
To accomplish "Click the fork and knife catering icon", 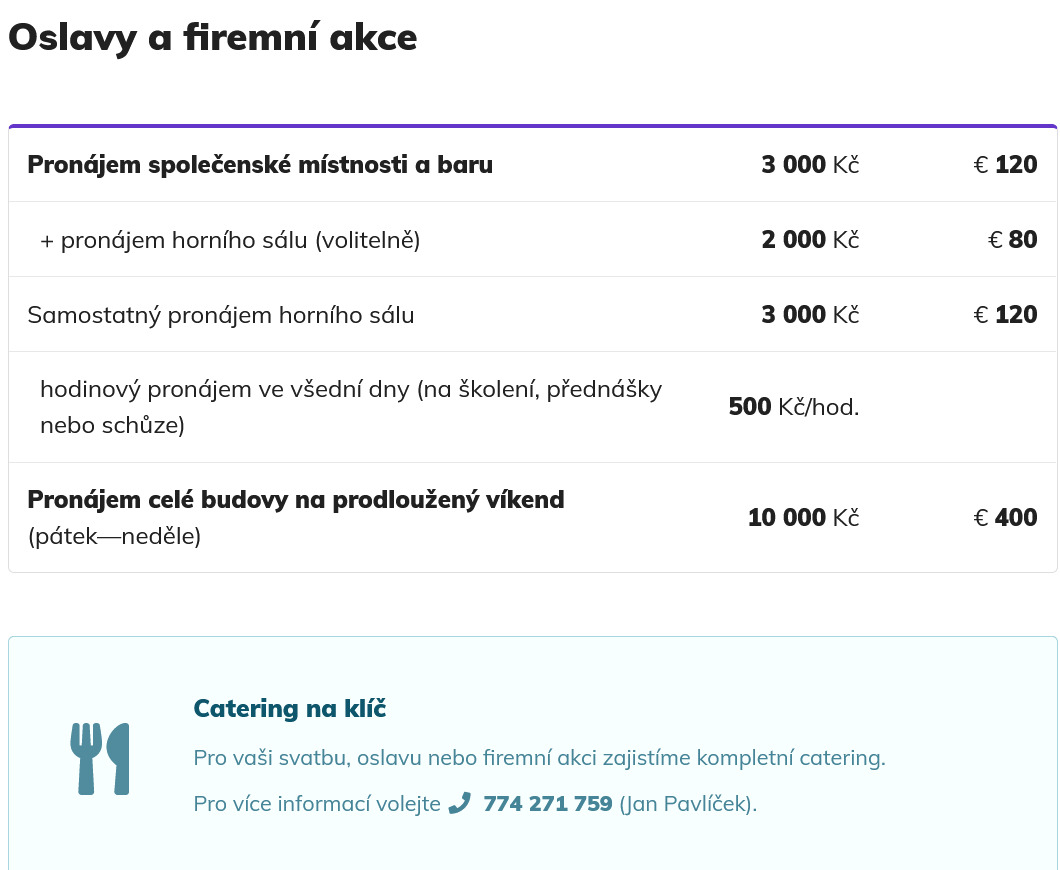I will click(100, 758).
